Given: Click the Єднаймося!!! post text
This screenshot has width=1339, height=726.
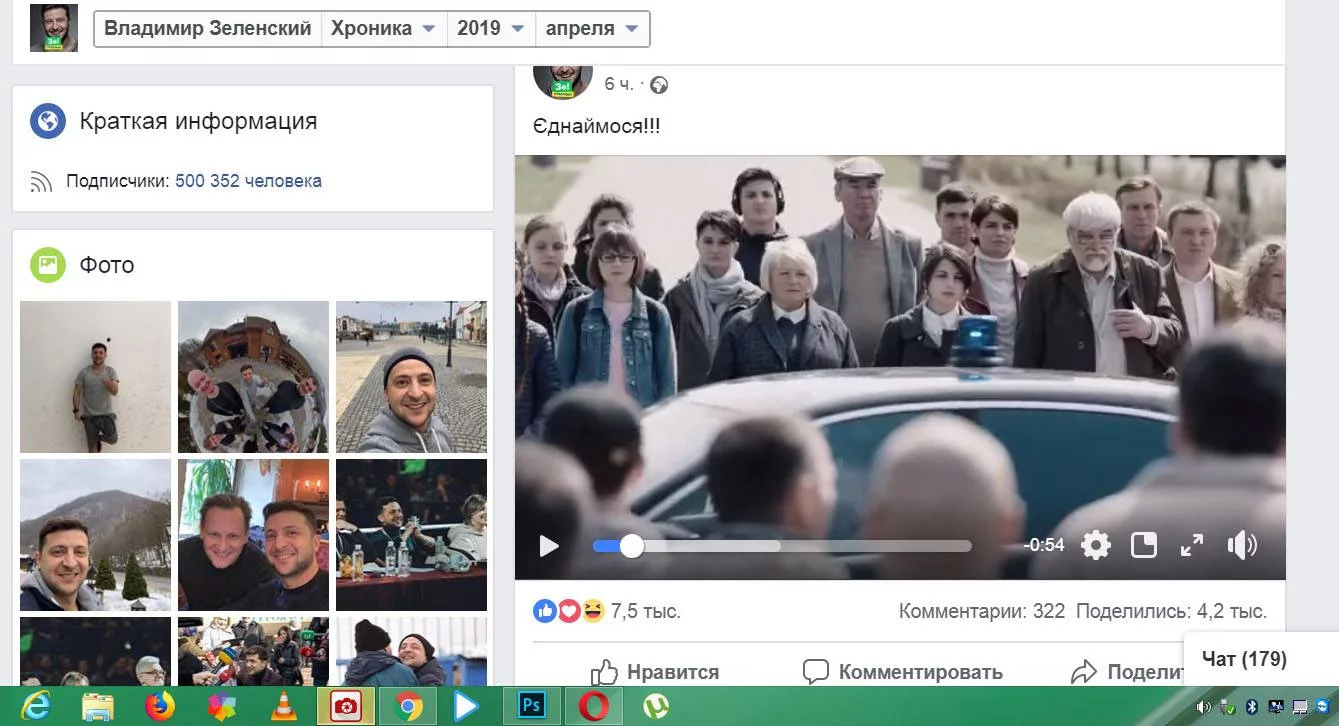Looking at the screenshot, I should pos(597,126).
